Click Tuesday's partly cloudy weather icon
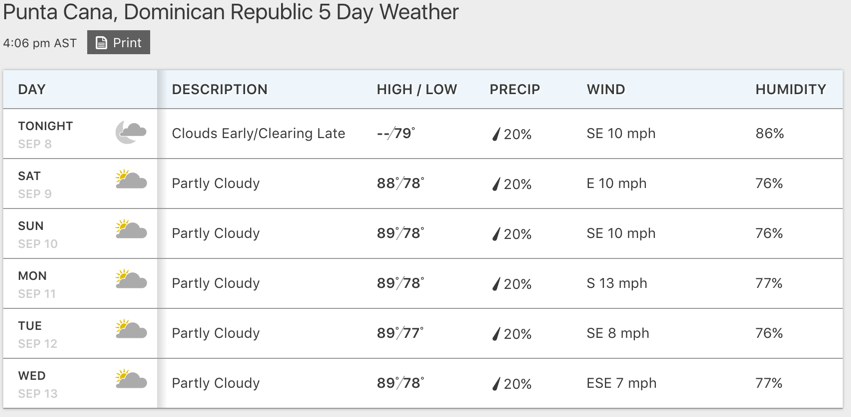Viewport: 851px width, 417px height. tap(131, 329)
